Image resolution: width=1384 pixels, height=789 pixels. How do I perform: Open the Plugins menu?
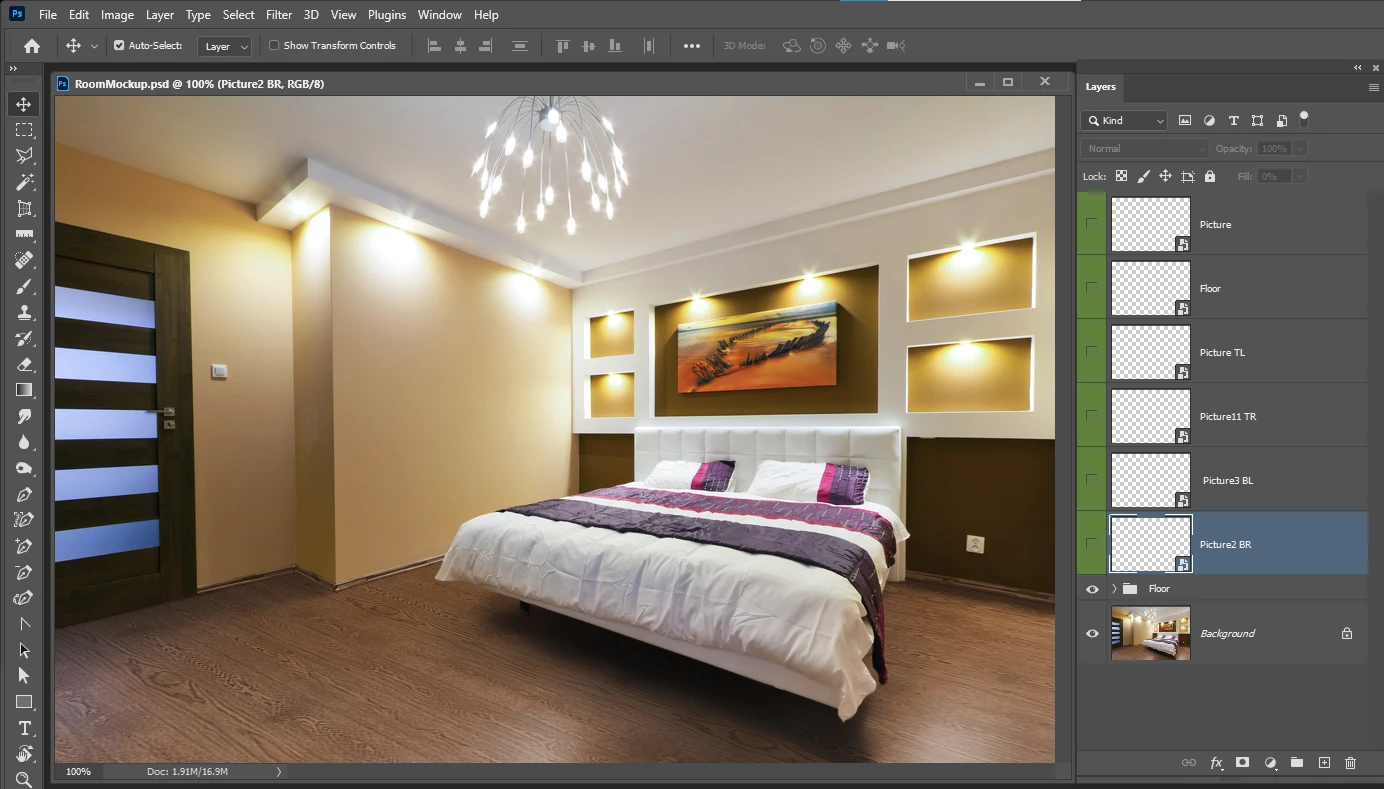(386, 15)
